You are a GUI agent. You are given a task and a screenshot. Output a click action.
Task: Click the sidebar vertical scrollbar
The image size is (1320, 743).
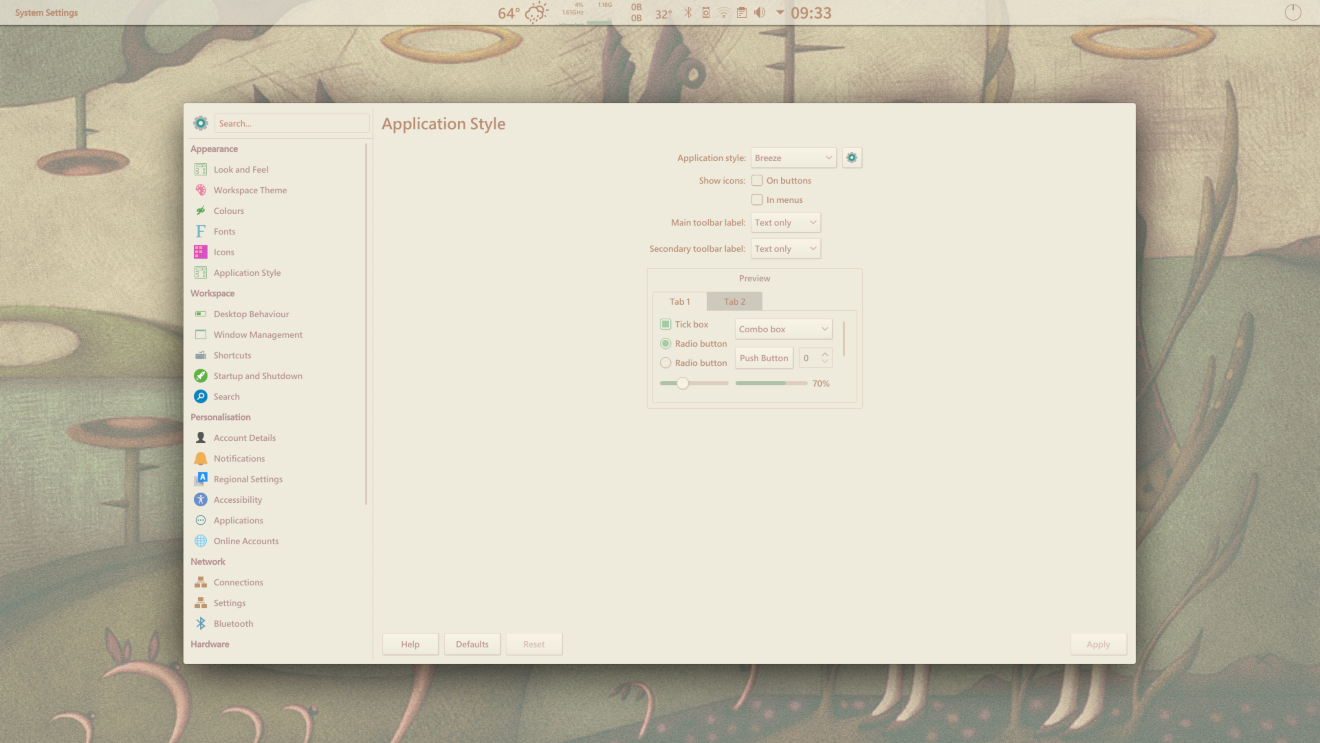[x=366, y=323]
